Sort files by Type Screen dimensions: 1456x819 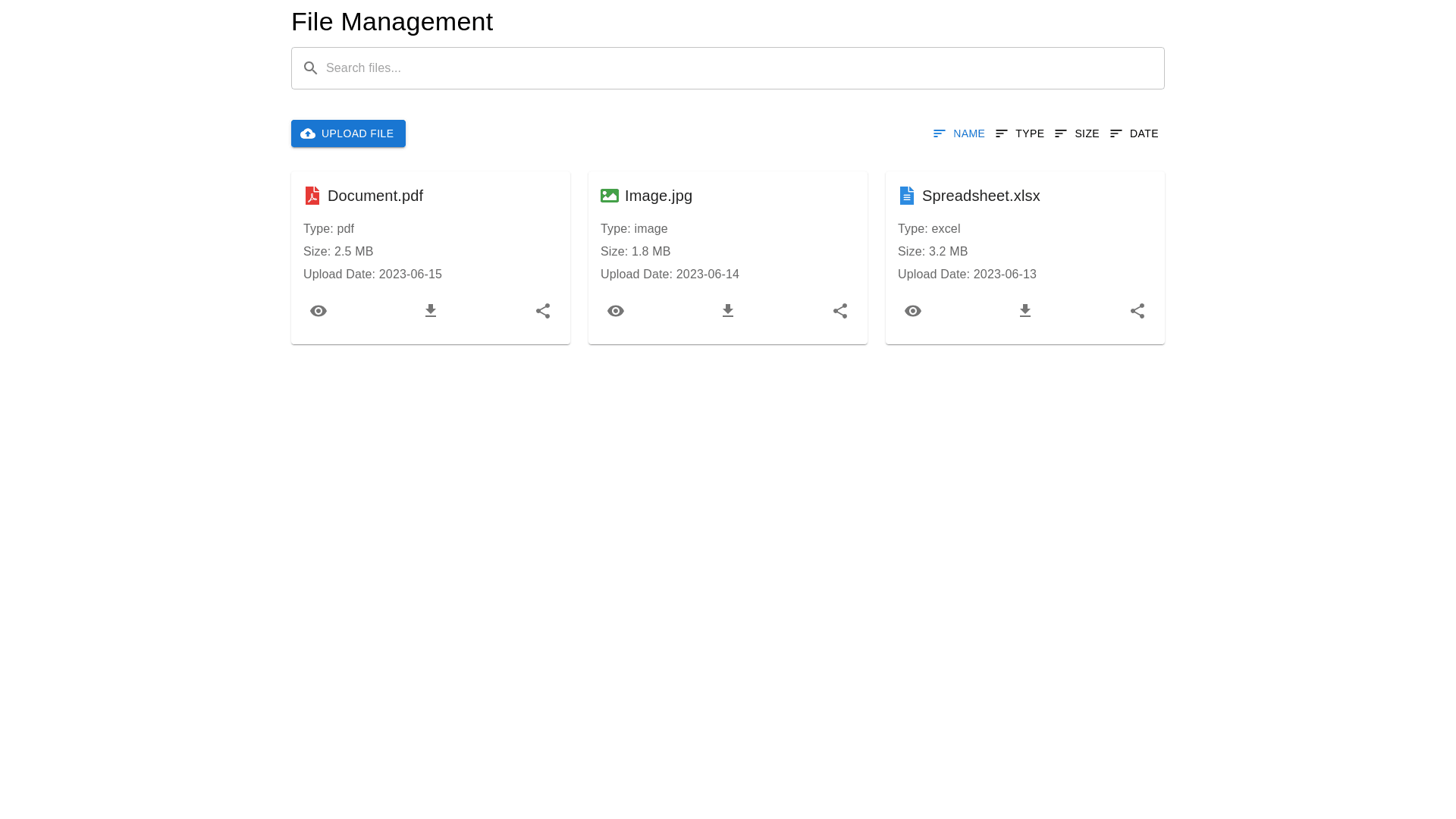pyautogui.click(x=1020, y=133)
